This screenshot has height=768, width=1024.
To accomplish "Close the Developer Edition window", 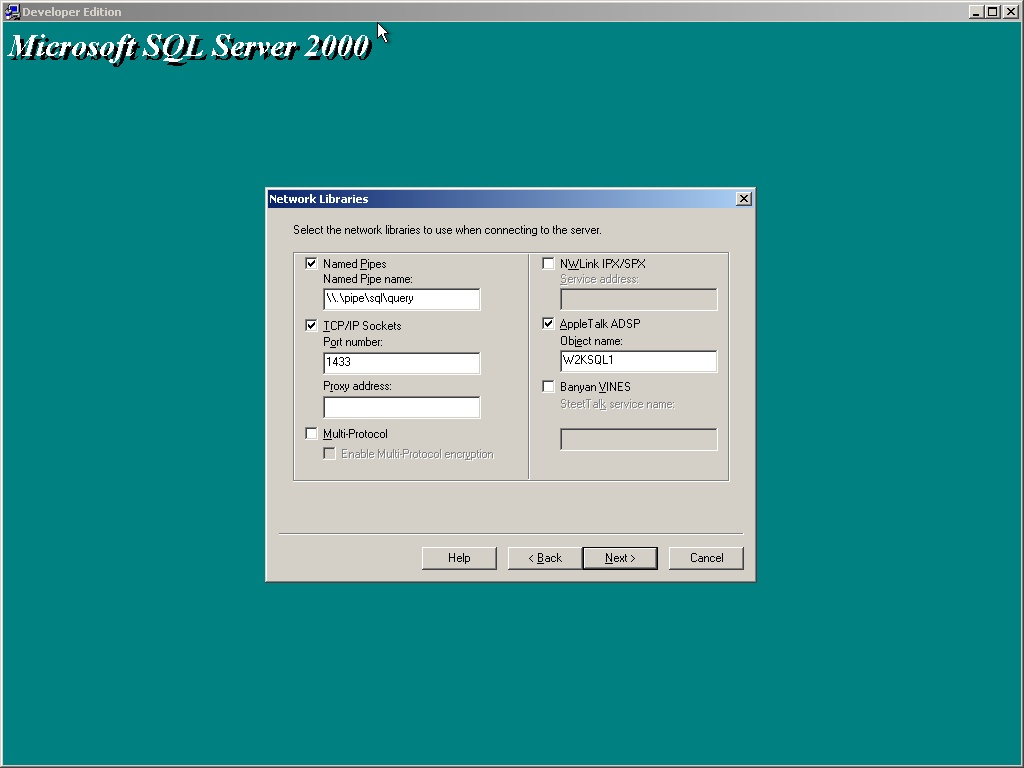I will [x=1010, y=12].
